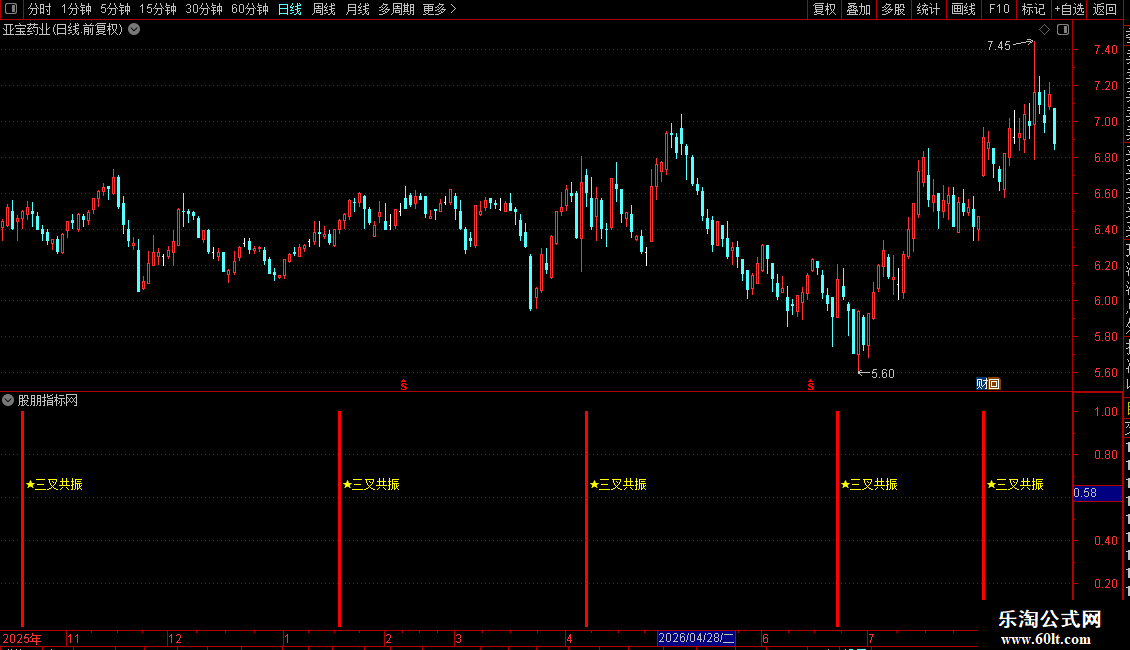Open F10 company information
The image size is (1130, 650).
(x=999, y=9)
